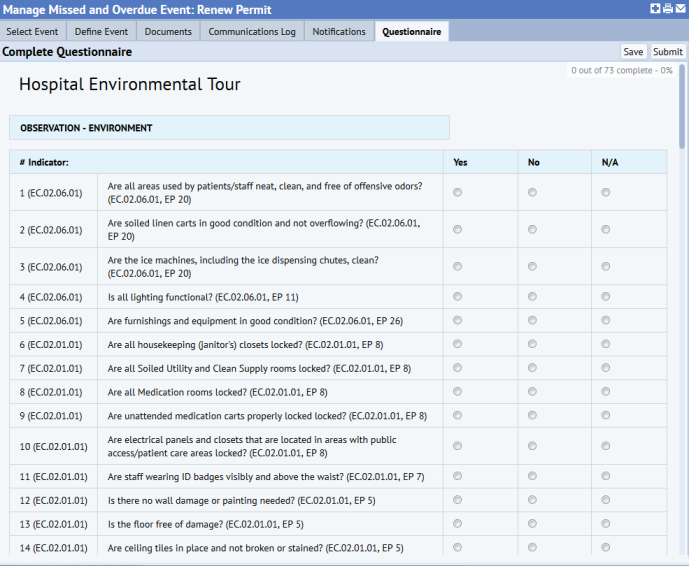Submit the completed questionnaire
The width and height of the screenshot is (689, 567).
click(667, 52)
